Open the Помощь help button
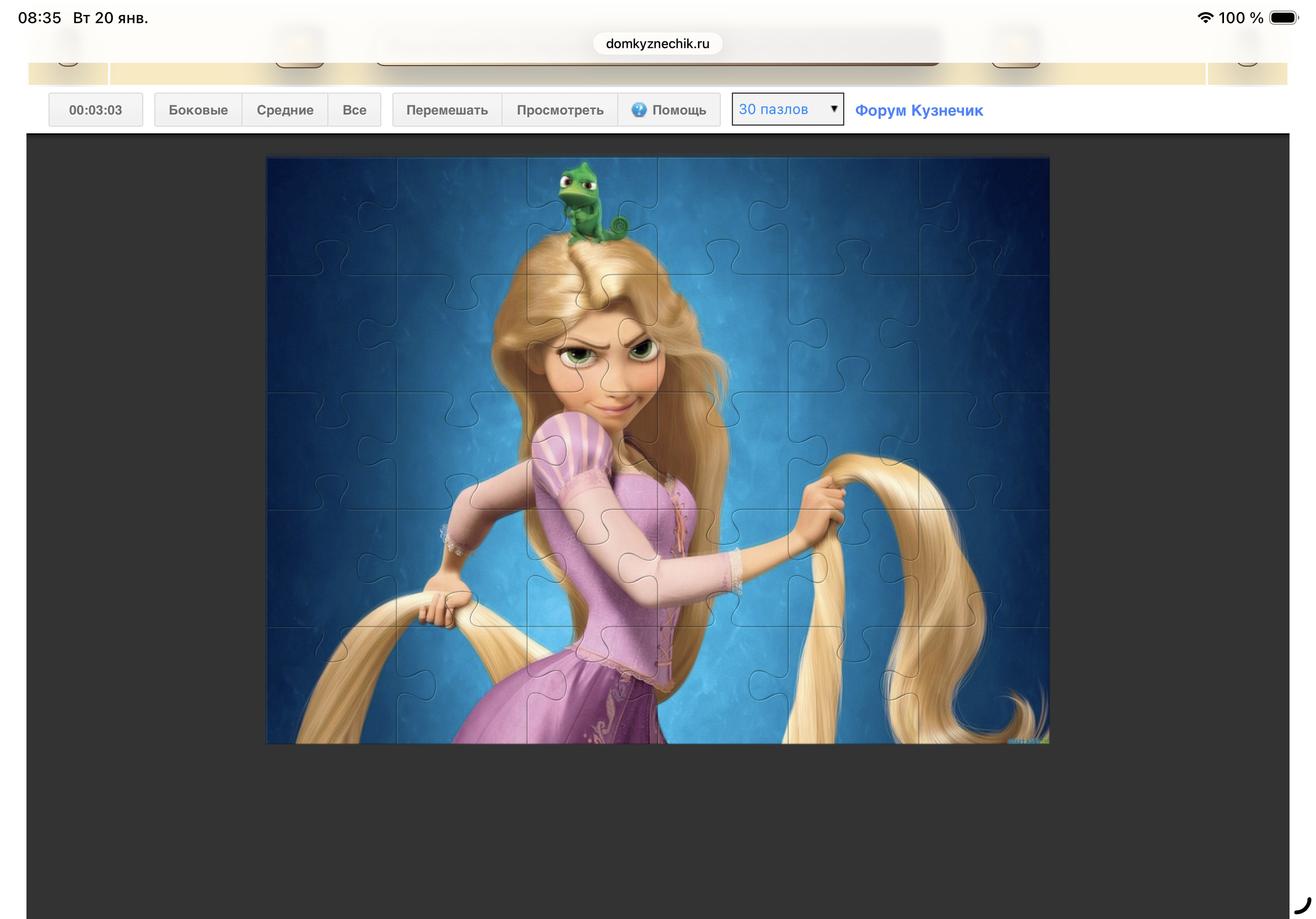Screen dimensions: 1316x919 668,110
